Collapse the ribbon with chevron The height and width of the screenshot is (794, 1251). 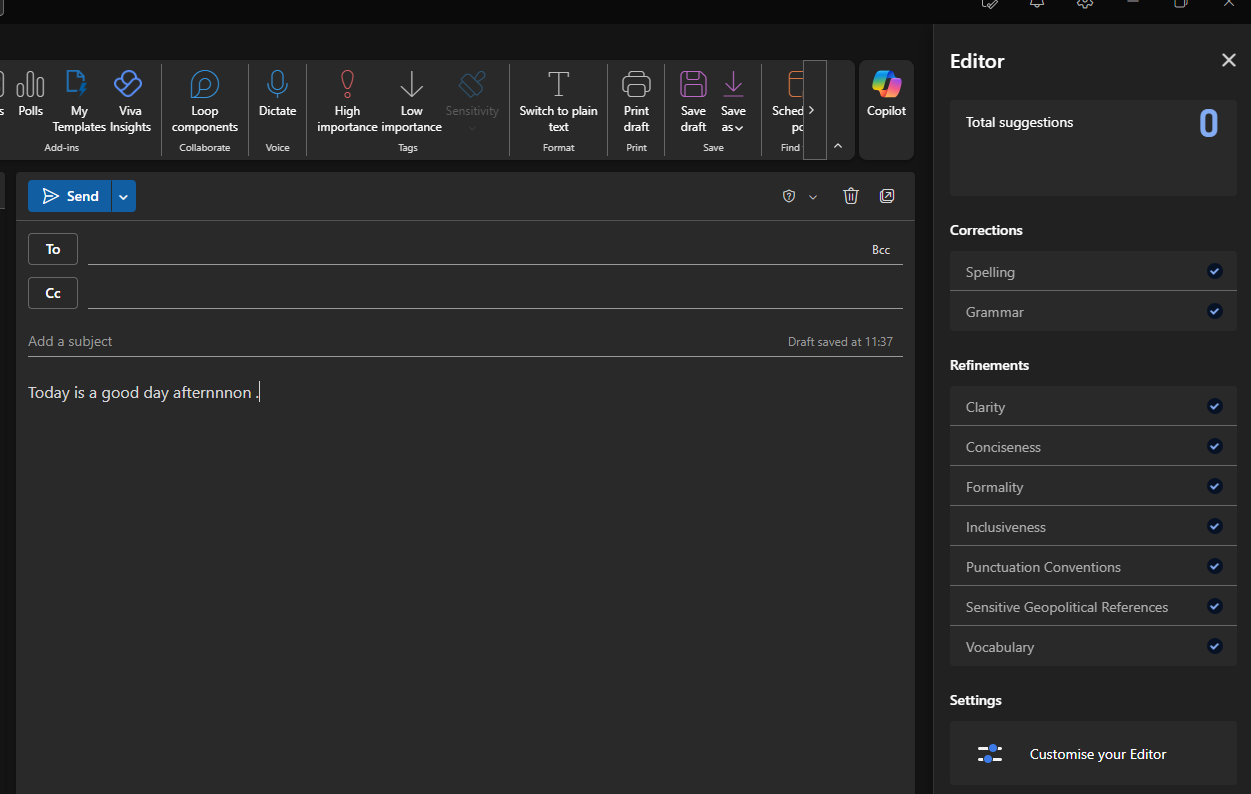[838, 146]
